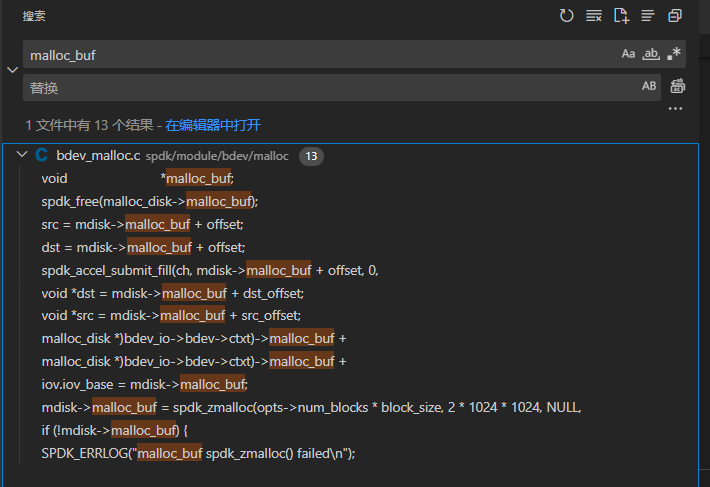Open result 'dst = mdisk->malloc_buf + offset;'
710x487 pixels.
(143, 248)
